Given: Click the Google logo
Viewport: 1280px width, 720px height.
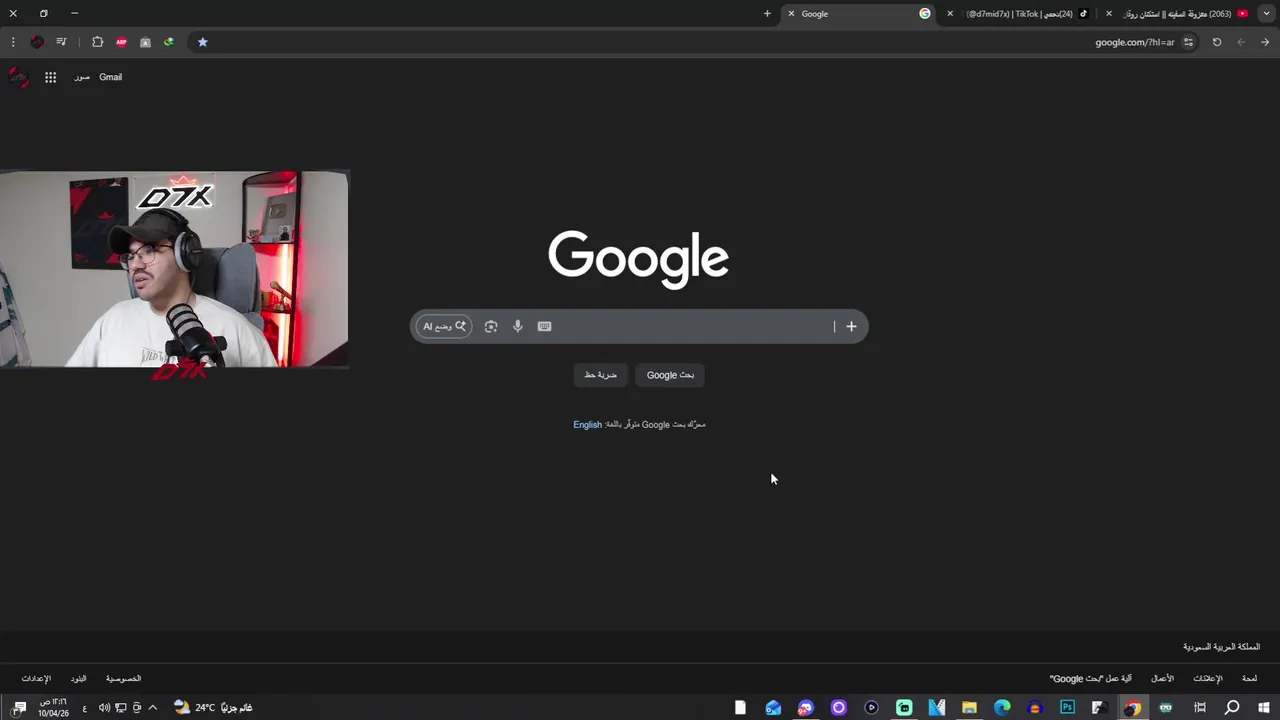Looking at the screenshot, I should [x=638, y=259].
